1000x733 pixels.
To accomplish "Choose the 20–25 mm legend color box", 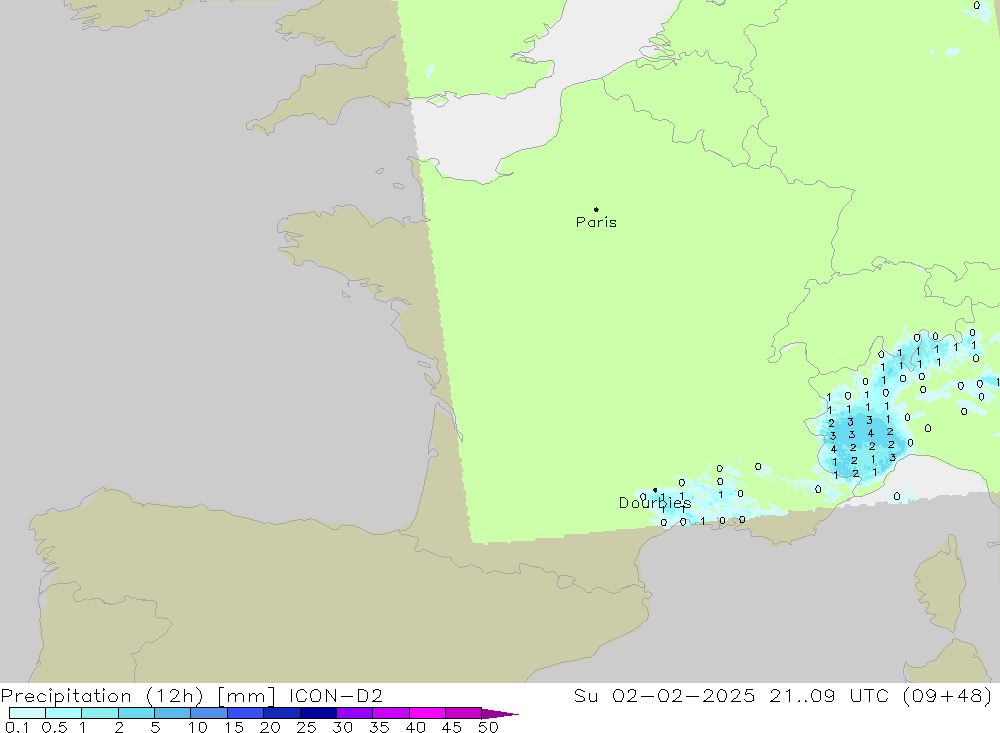I will point(282,713).
